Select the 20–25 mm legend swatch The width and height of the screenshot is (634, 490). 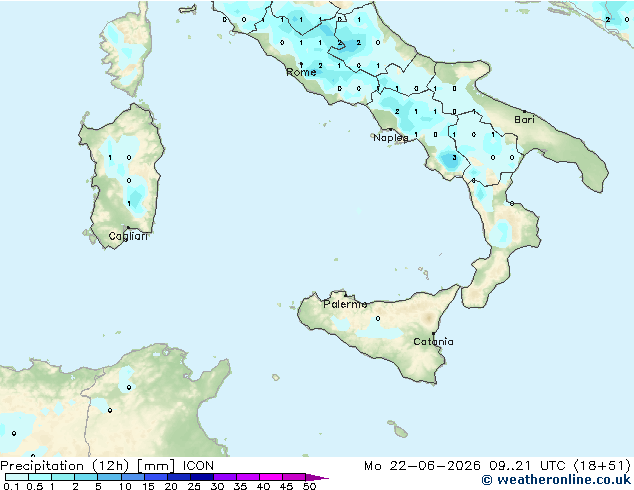(x=178, y=477)
